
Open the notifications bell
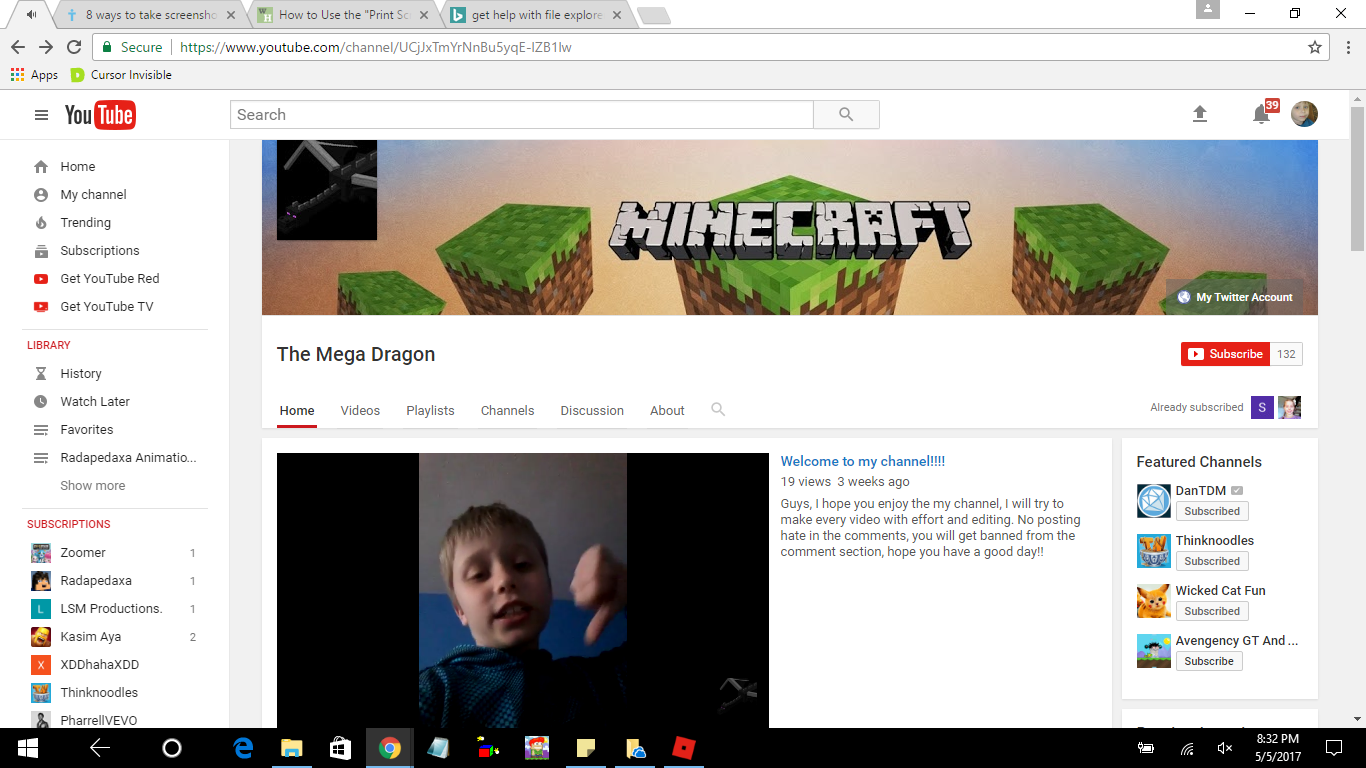[x=1262, y=115]
